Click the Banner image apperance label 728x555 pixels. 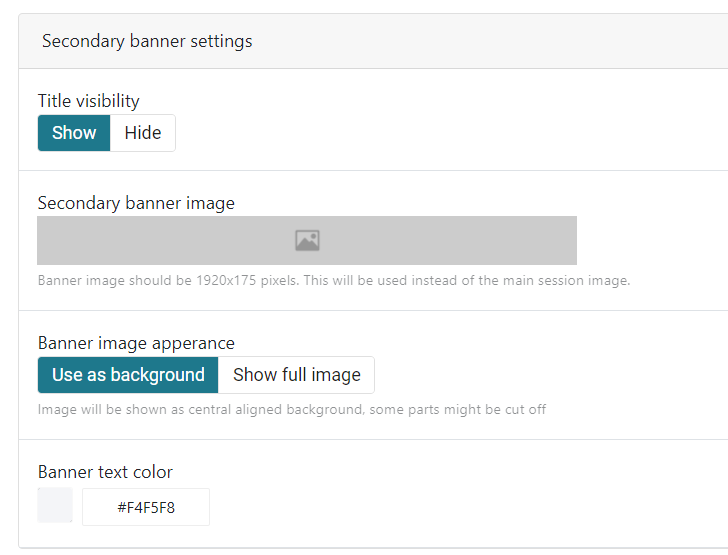tap(136, 343)
